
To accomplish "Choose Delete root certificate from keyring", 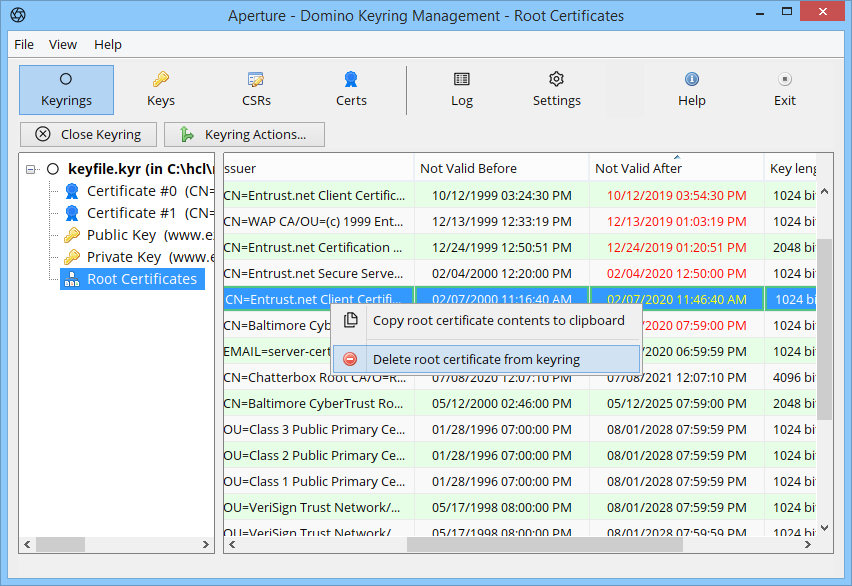I will click(x=486, y=359).
